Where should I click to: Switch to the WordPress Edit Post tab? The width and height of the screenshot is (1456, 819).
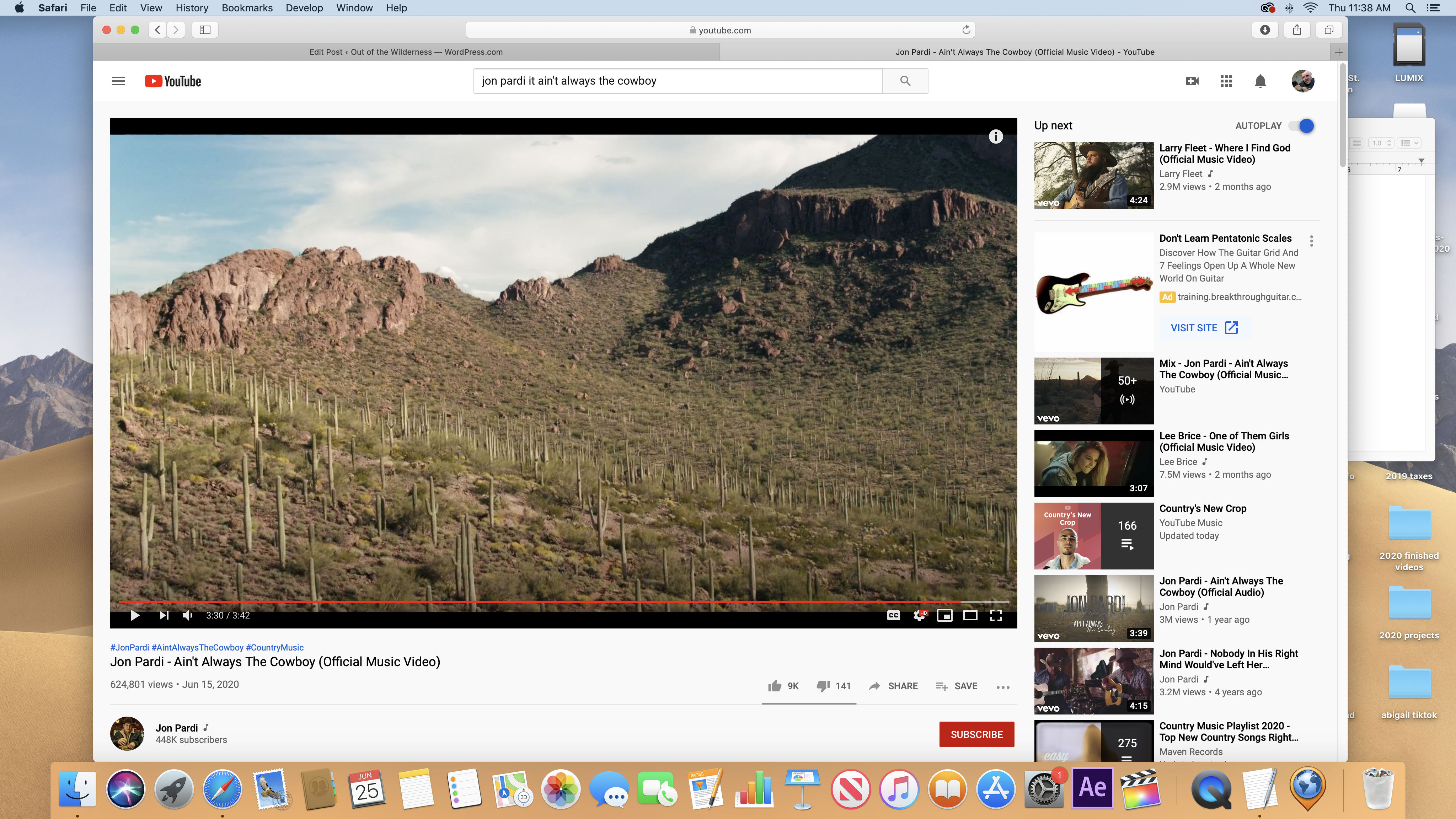[406, 52]
